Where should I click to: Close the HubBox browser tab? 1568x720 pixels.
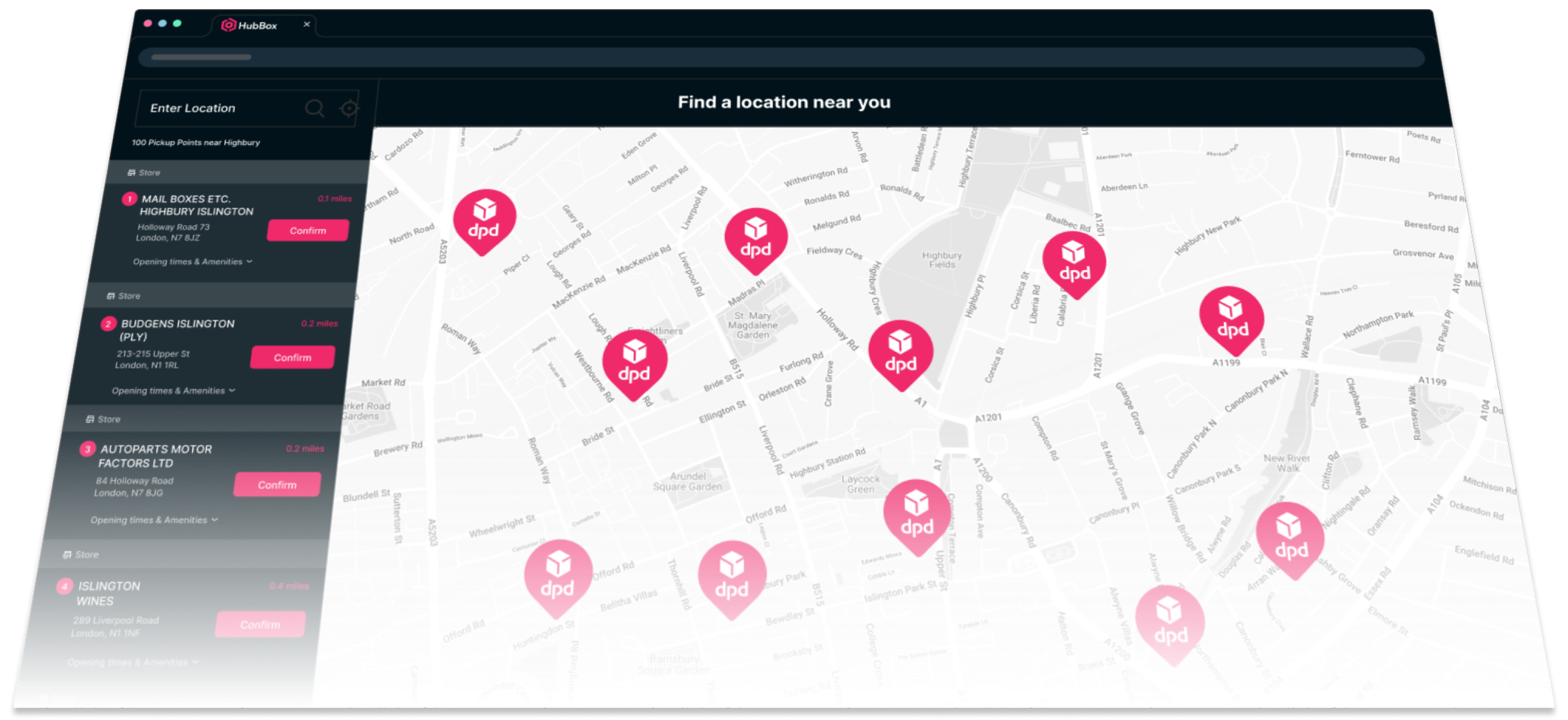(x=307, y=24)
